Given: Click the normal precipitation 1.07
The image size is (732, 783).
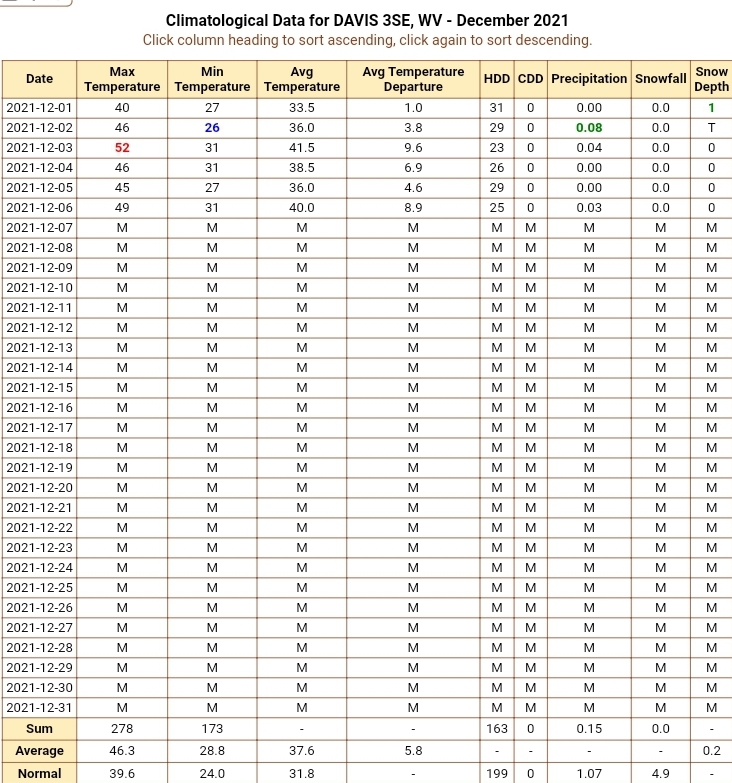Looking at the screenshot, I should [x=589, y=774].
